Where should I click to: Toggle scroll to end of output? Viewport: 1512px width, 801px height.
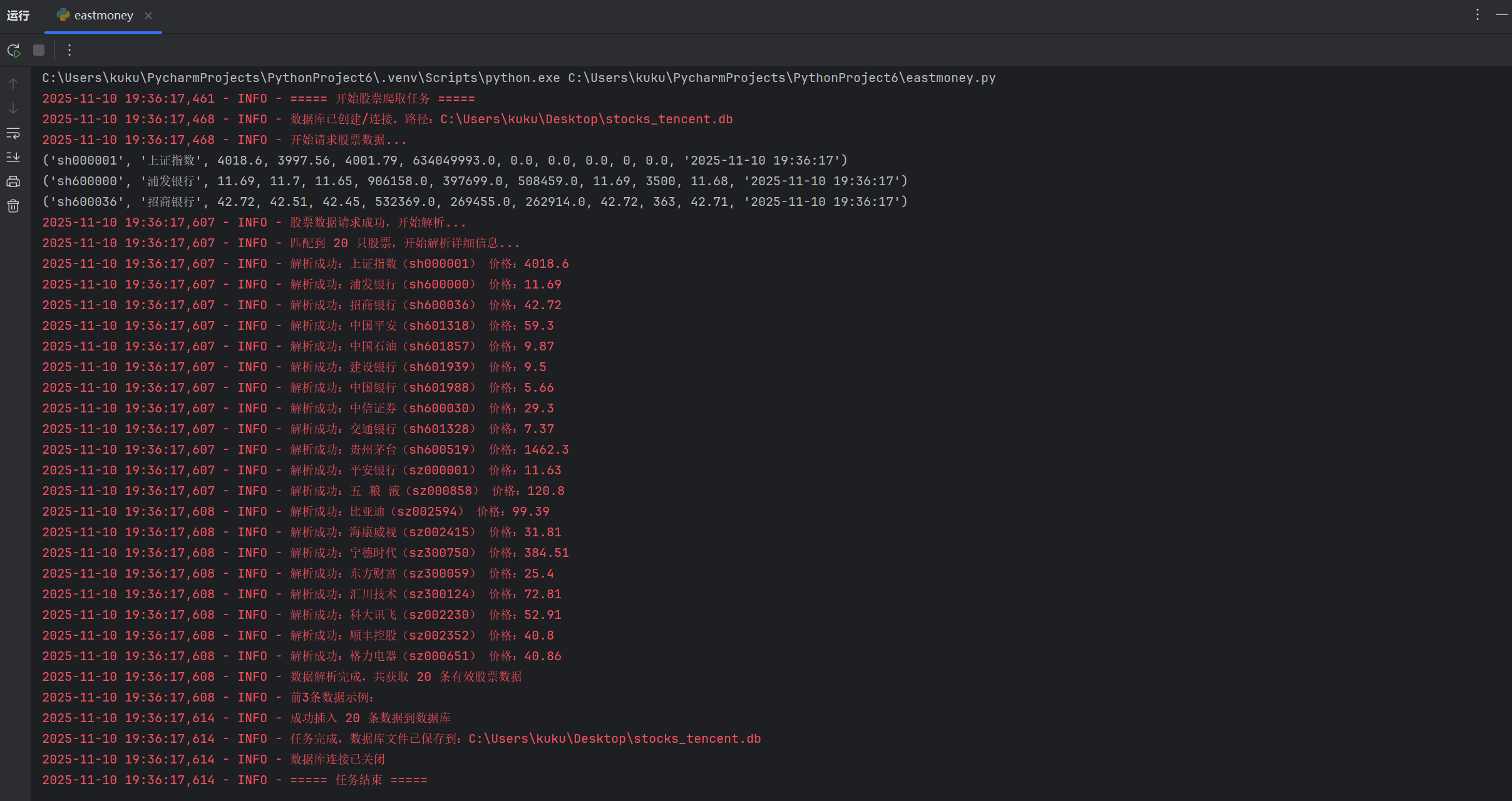click(13, 157)
